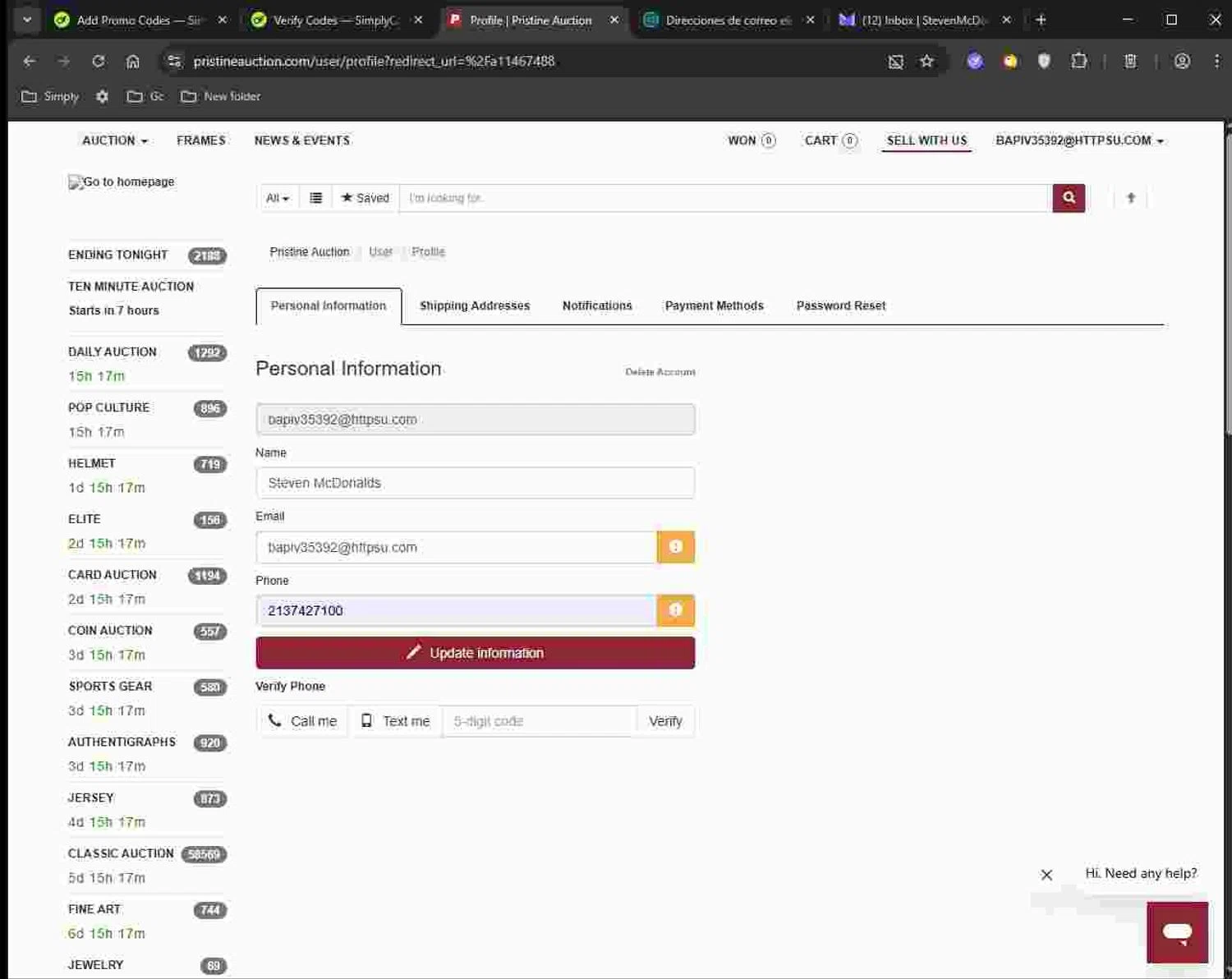This screenshot has width=1232, height=979.
Task: Switch to the Password Reset tab
Action: pyautogui.click(x=841, y=306)
